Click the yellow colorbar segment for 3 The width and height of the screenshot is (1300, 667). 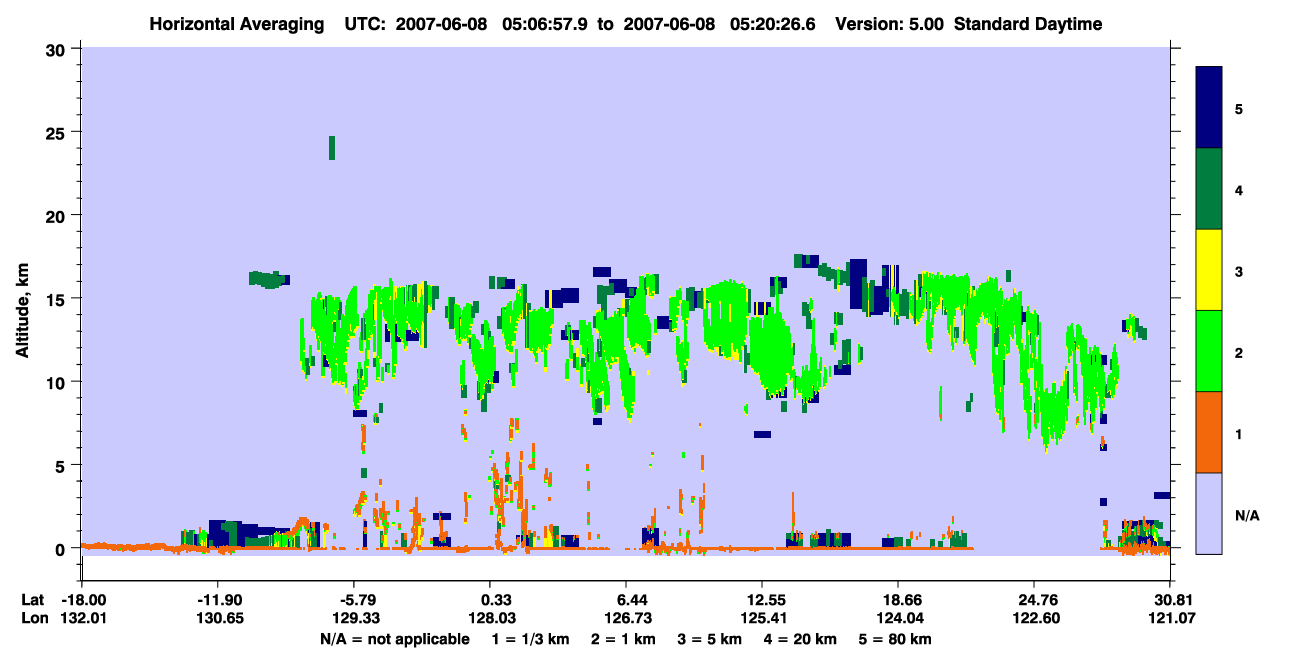click(1209, 270)
